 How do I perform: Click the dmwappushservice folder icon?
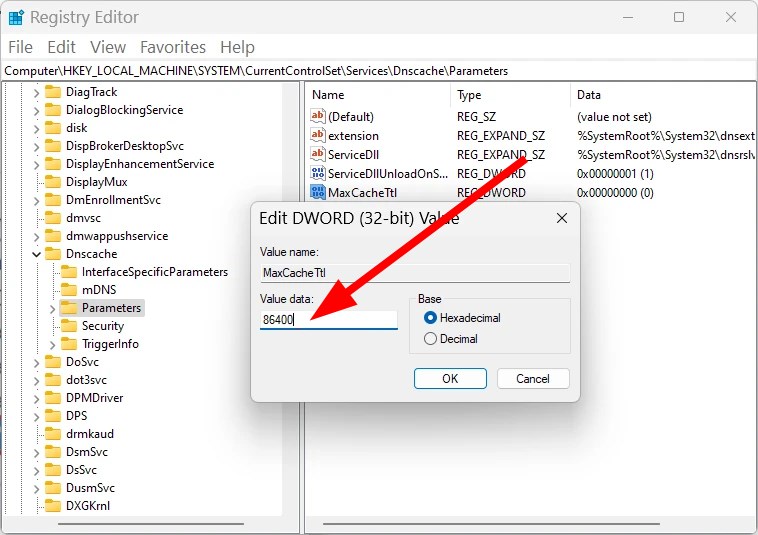[x=53, y=236]
